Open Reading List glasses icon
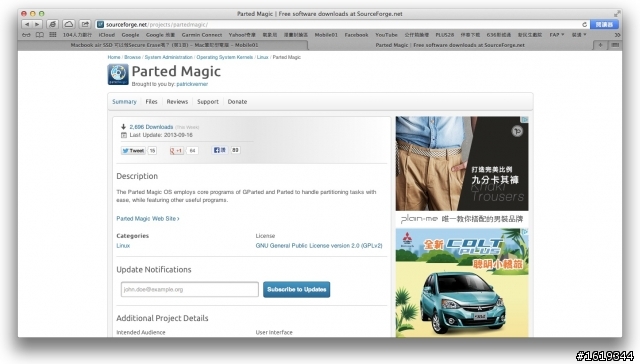Image resolution: width=640 pixels, height=364 pixels. coord(26,35)
